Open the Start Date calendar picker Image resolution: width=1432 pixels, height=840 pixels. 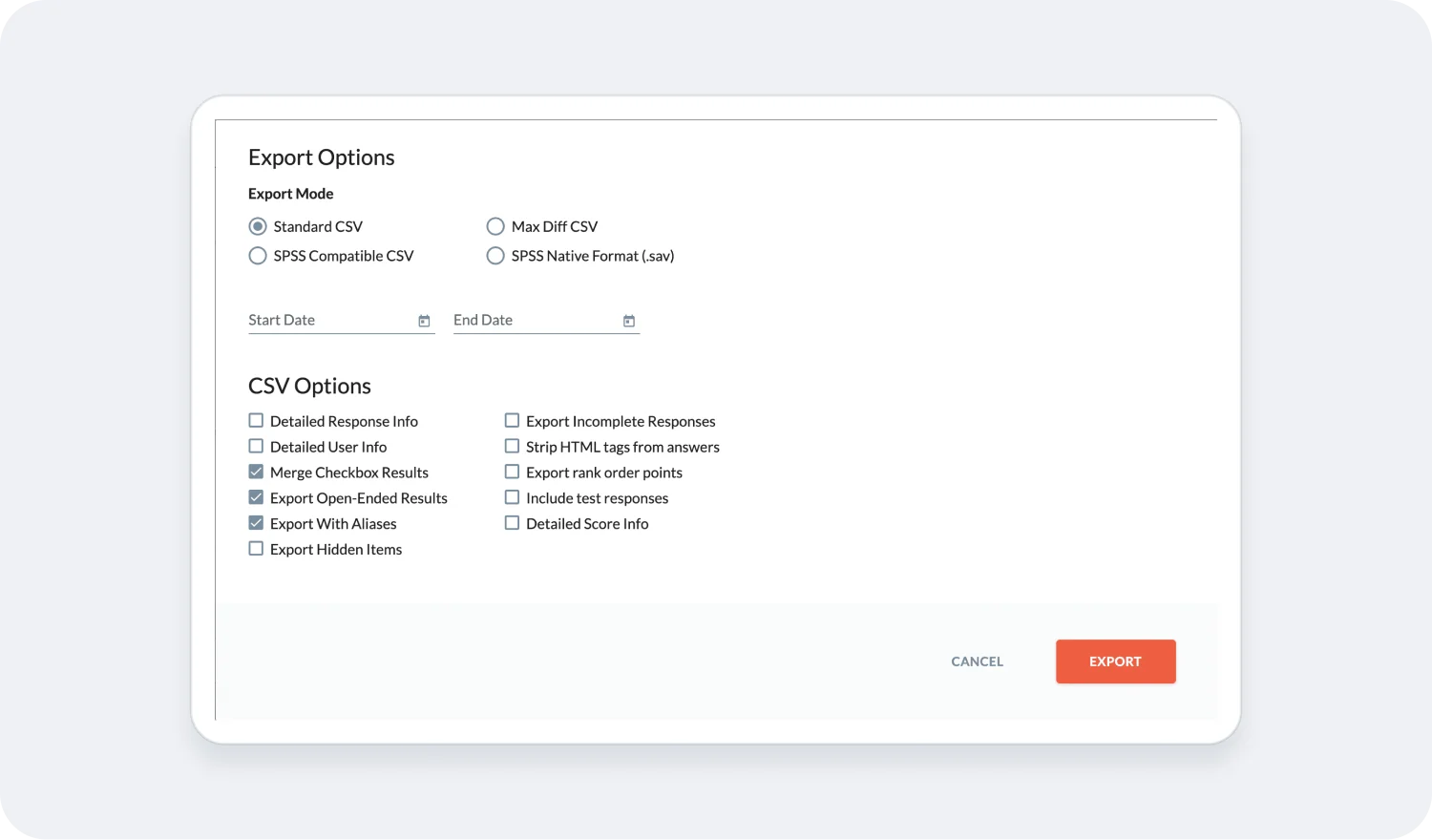point(423,321)
